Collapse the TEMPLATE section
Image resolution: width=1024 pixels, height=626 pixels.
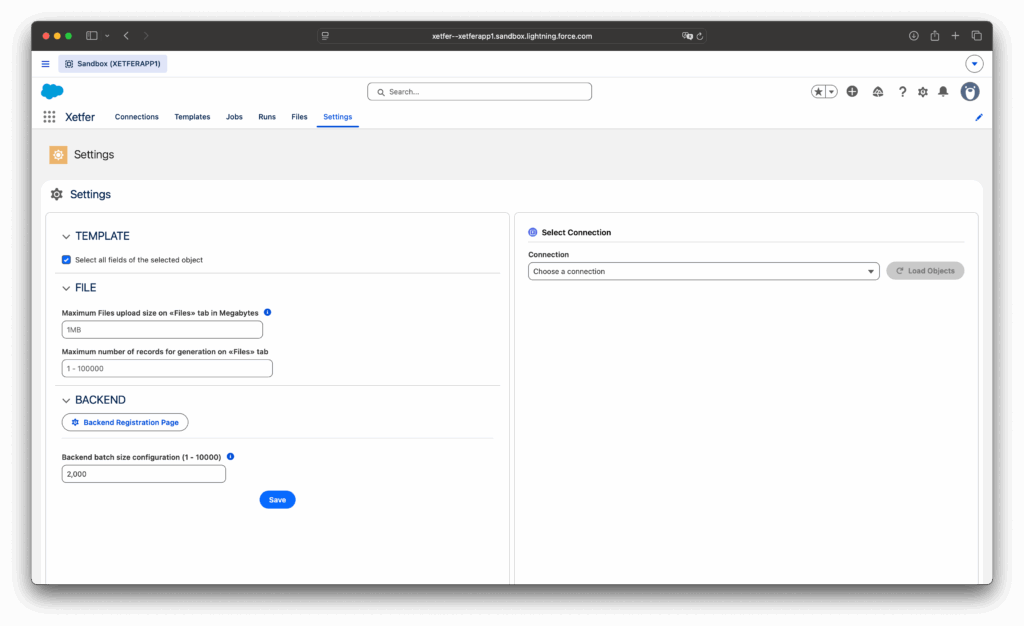click(66, 236)
